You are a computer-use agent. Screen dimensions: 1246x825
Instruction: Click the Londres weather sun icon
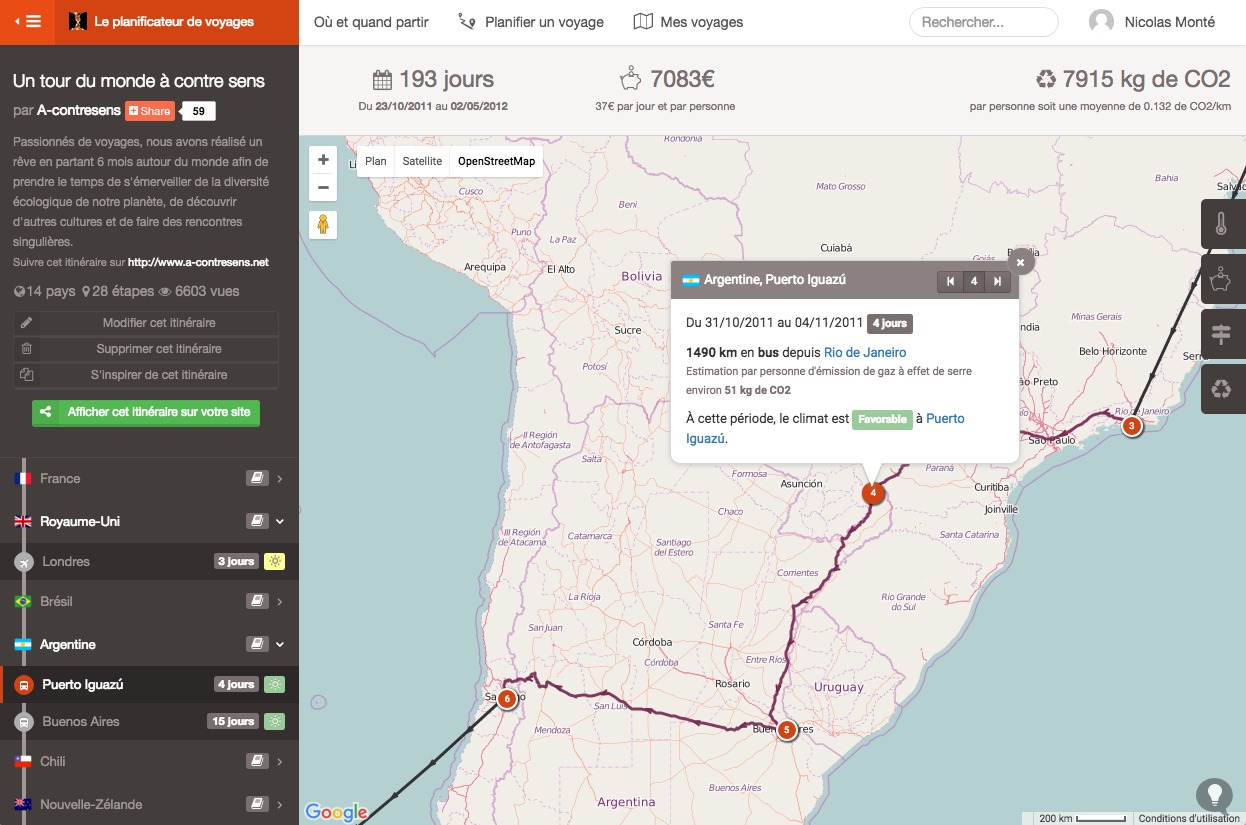pos(274,561)
